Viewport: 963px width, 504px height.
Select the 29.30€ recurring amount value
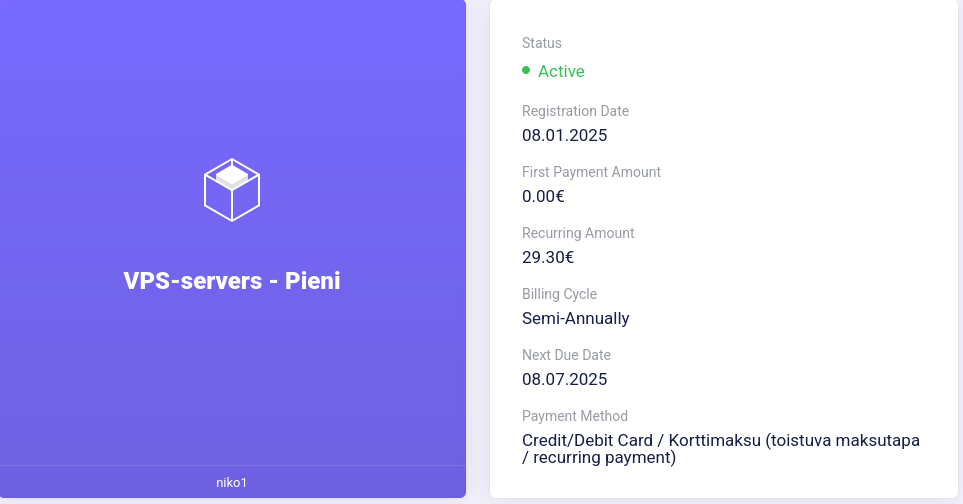pyautogui.click(x=548, y=257)
